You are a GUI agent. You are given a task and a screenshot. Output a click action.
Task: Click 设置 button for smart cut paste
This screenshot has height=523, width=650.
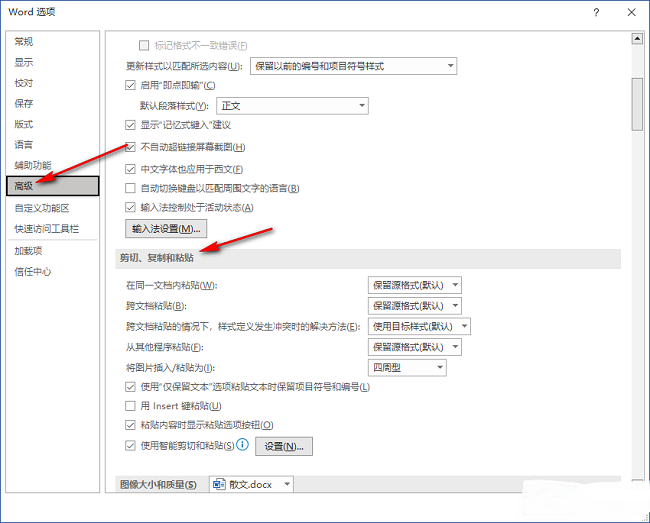(284, 446)
